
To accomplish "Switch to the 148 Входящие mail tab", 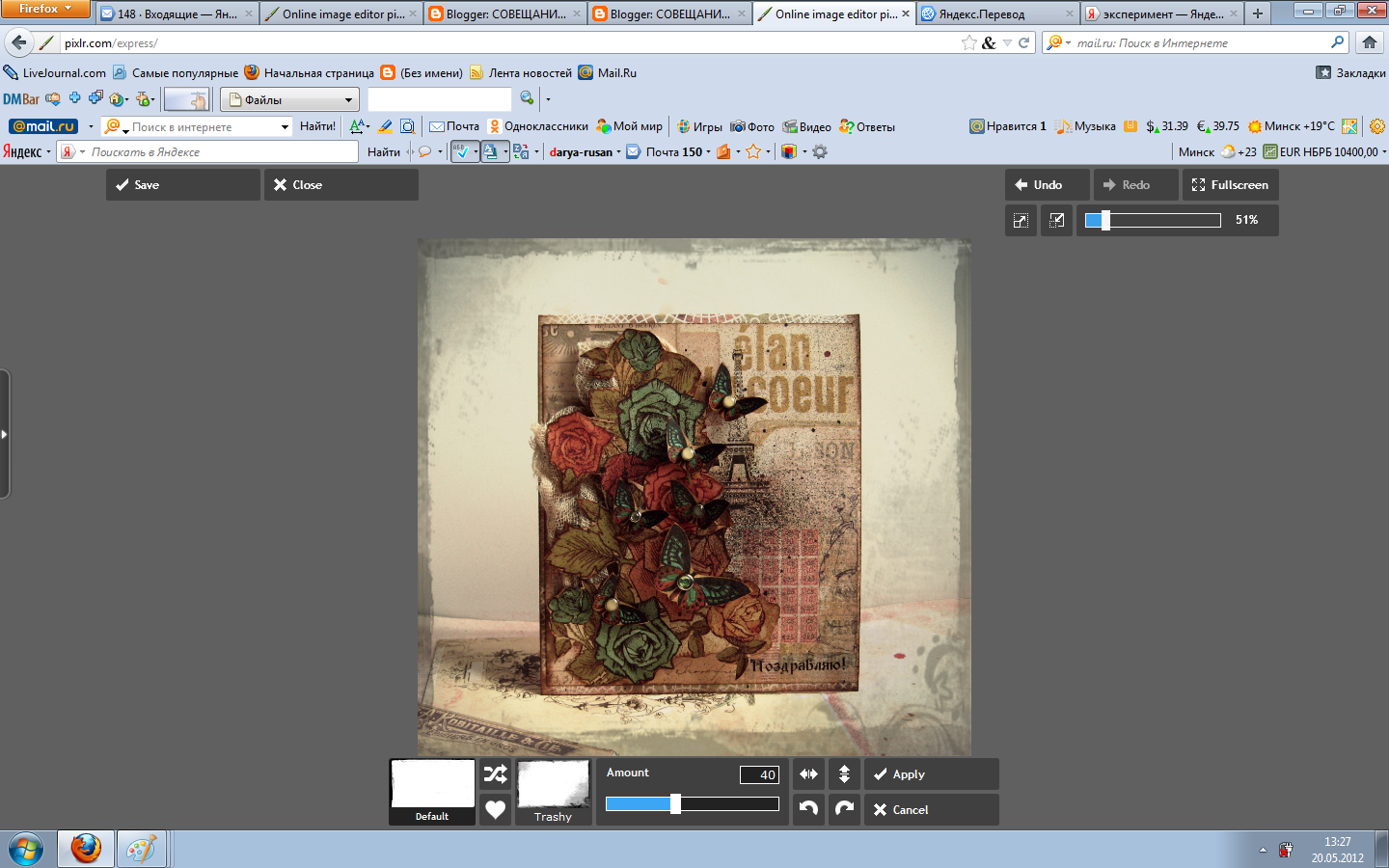I will (177, 14).
